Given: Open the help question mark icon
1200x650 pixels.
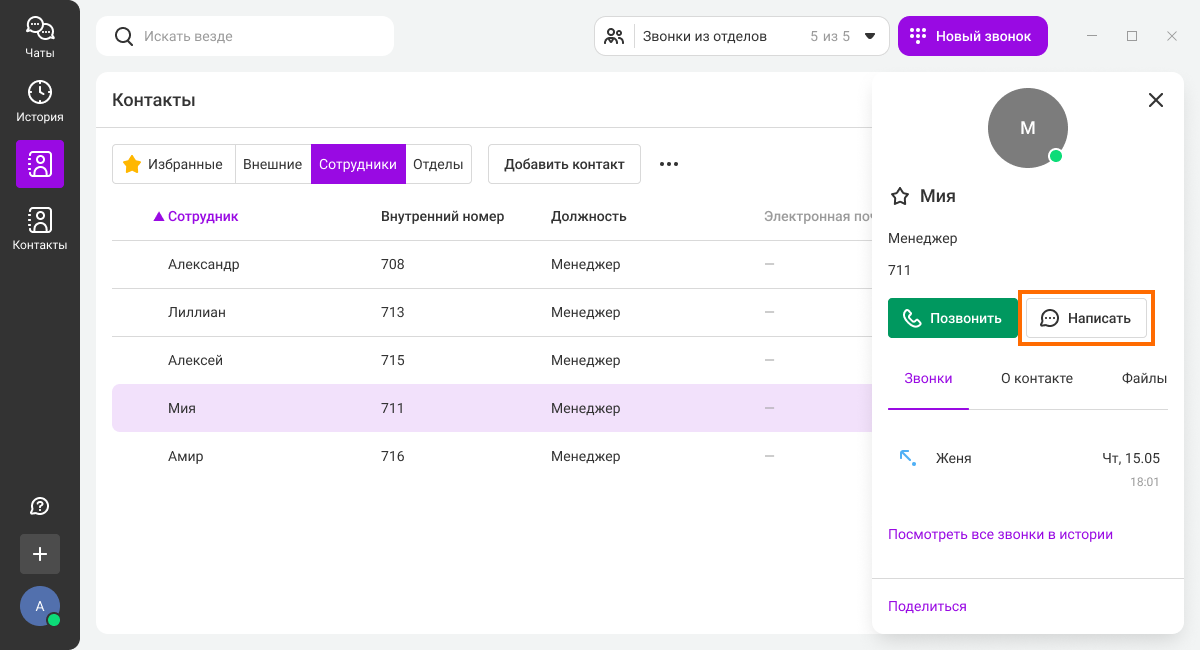Looking at the screenshot, I should 40,506.
